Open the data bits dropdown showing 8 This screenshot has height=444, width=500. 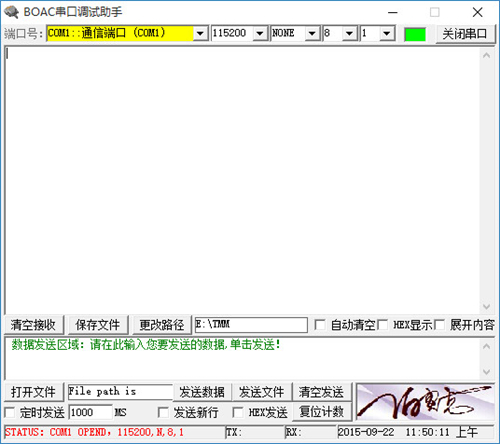tap(349, 33)
